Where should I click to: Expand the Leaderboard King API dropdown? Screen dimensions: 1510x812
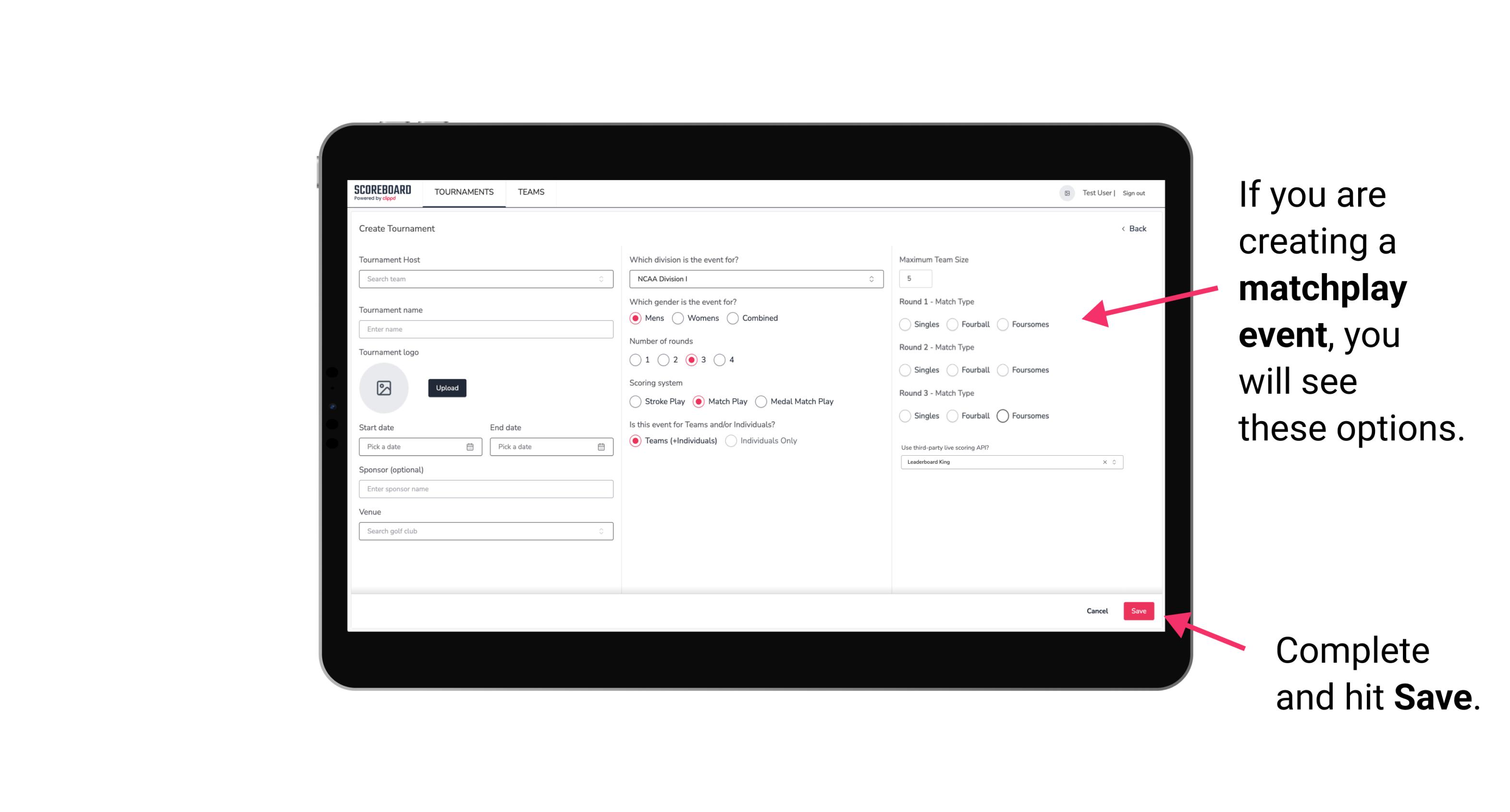(1113, 462)
